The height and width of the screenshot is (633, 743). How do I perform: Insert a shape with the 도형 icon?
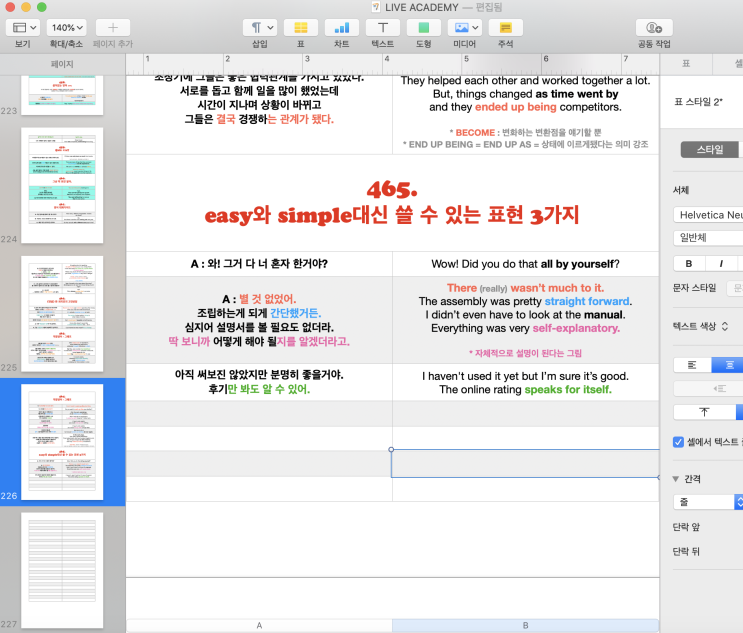click(424, 27)
